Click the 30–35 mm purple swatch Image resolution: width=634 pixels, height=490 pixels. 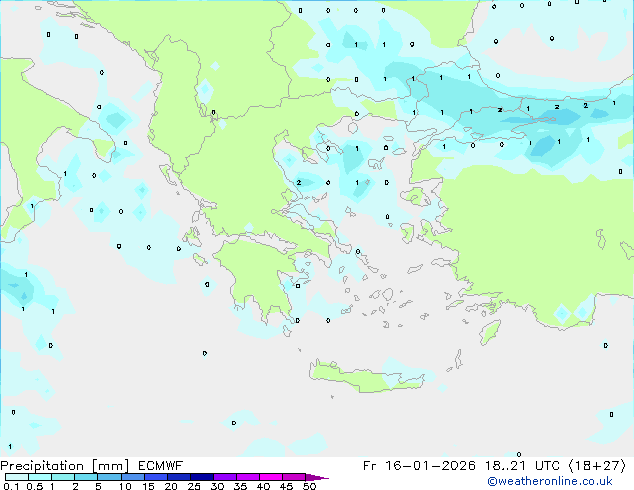tap(225, 477)
